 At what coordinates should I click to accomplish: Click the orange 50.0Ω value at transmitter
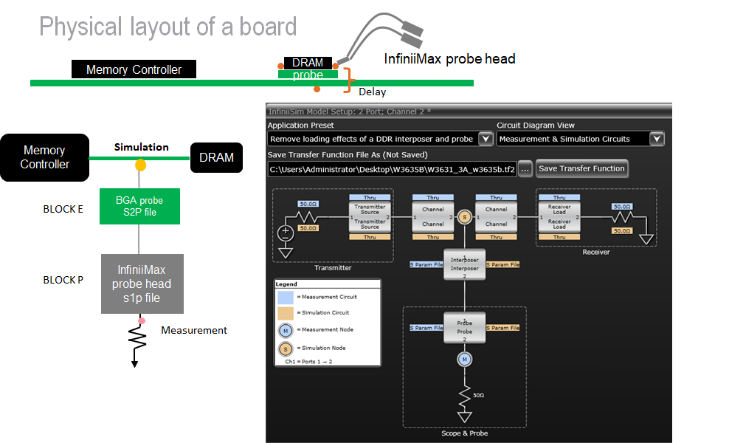click(x=308, y=228)
